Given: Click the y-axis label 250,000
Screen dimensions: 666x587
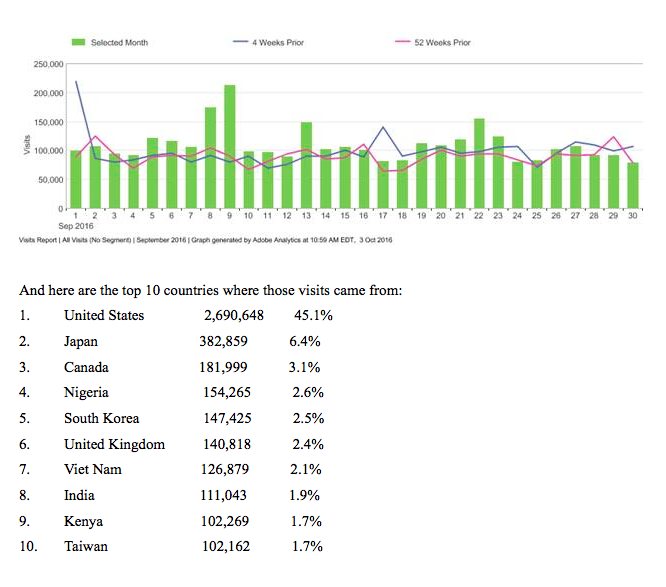Looking at the screenshot, I should point(48,64).
